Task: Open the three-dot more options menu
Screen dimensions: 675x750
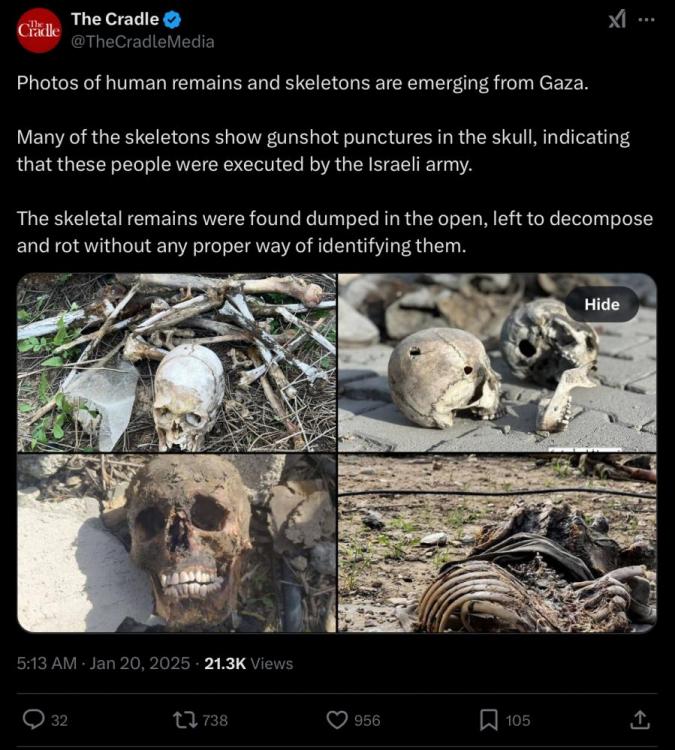Action: [646, 20]
